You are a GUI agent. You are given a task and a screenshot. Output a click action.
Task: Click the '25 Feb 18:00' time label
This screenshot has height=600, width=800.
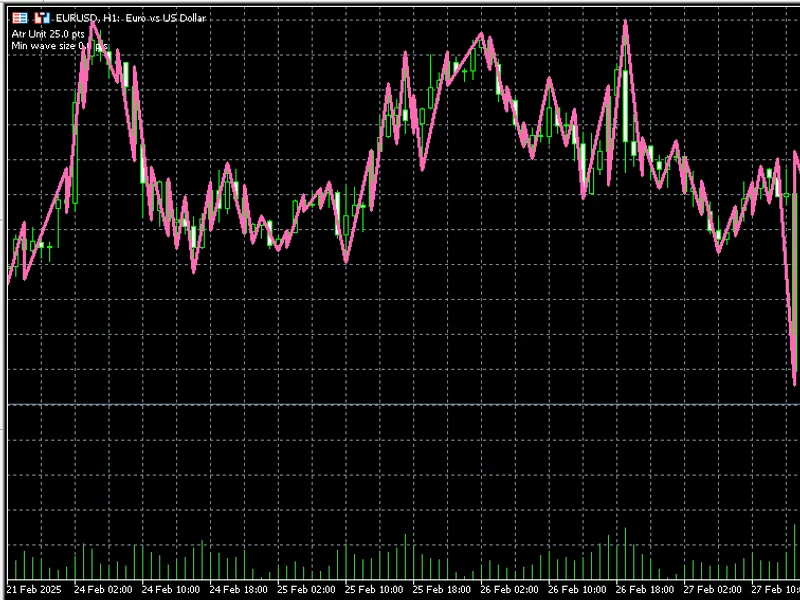click(x=442, y=589)
